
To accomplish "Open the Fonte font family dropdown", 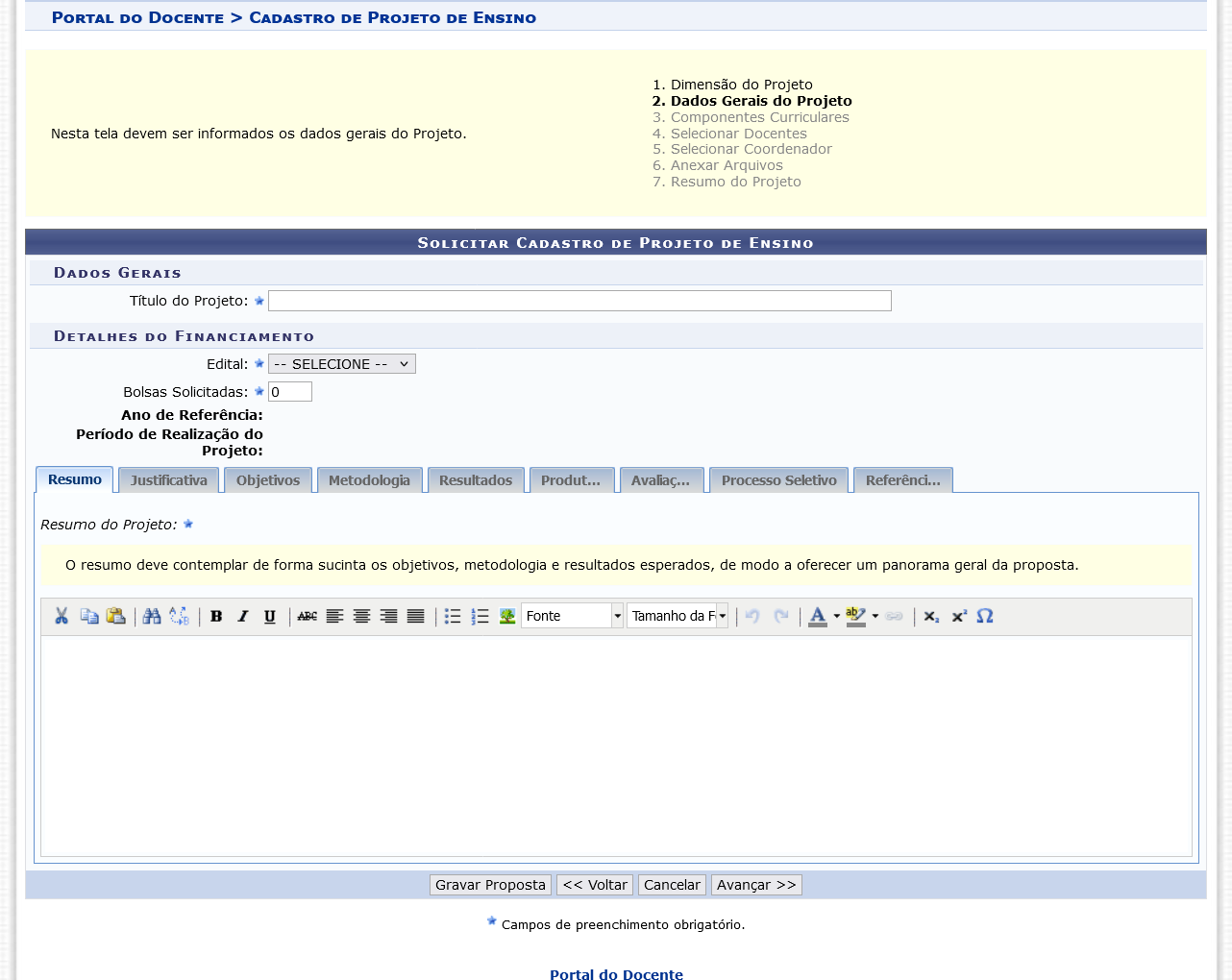I will [572, 616].
